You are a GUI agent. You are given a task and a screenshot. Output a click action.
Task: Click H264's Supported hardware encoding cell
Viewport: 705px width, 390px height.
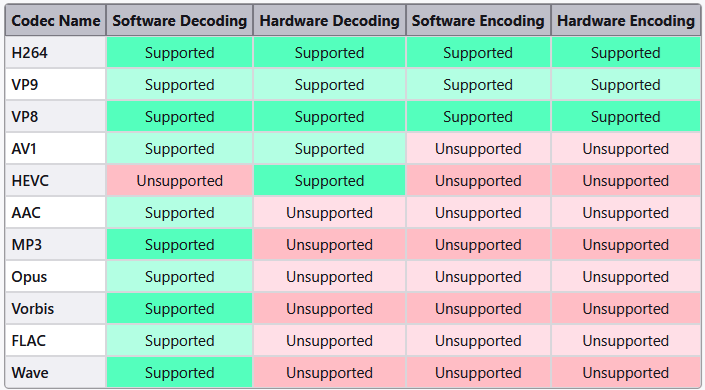625,53
